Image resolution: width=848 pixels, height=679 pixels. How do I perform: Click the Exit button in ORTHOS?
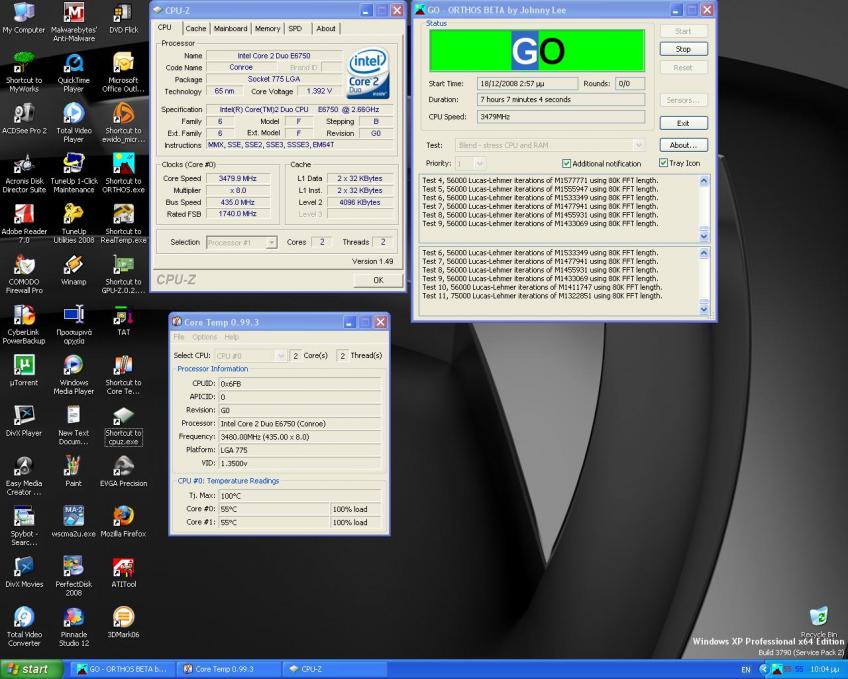[684, 123]
